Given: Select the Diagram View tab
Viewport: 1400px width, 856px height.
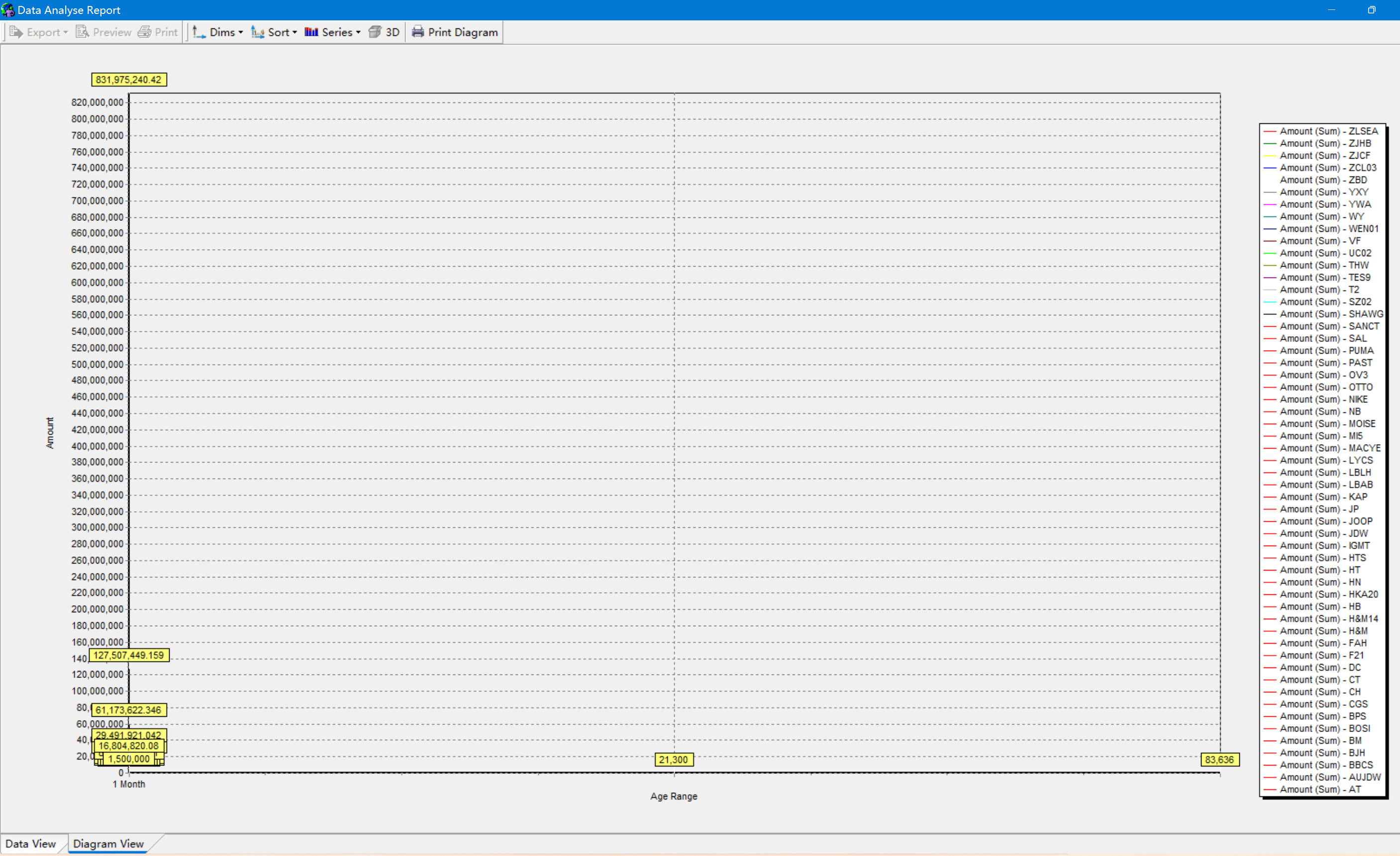Looking at the screenshot, I should click(108, 844).
